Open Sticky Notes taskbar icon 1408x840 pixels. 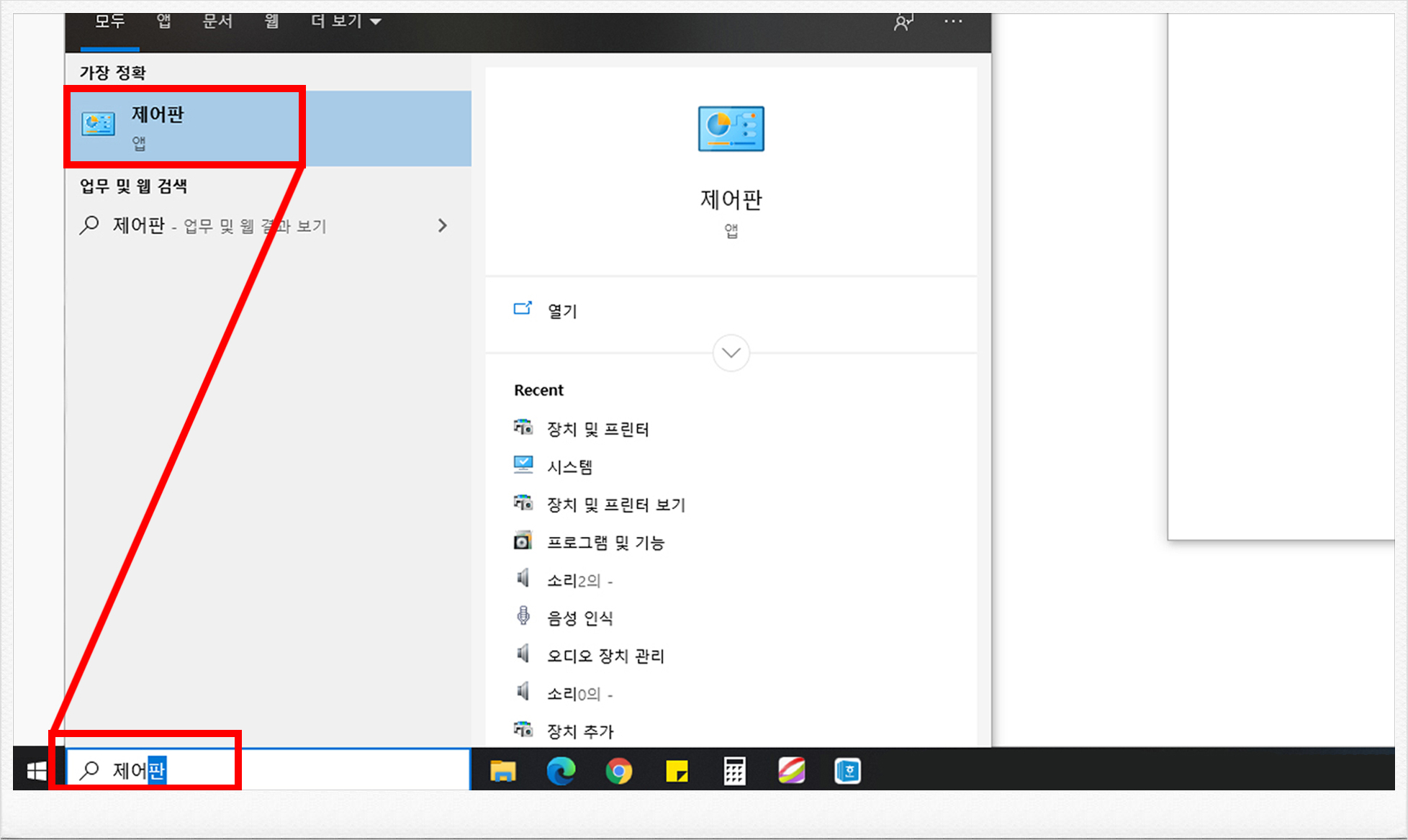point(677,771)
